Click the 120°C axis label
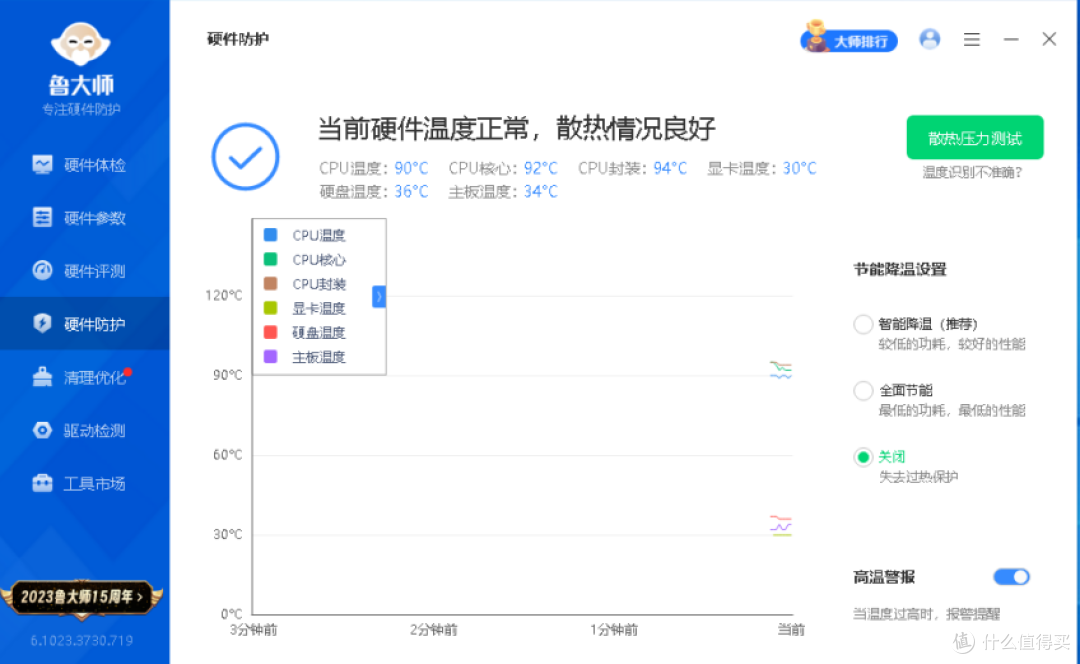 pos(224,295)
